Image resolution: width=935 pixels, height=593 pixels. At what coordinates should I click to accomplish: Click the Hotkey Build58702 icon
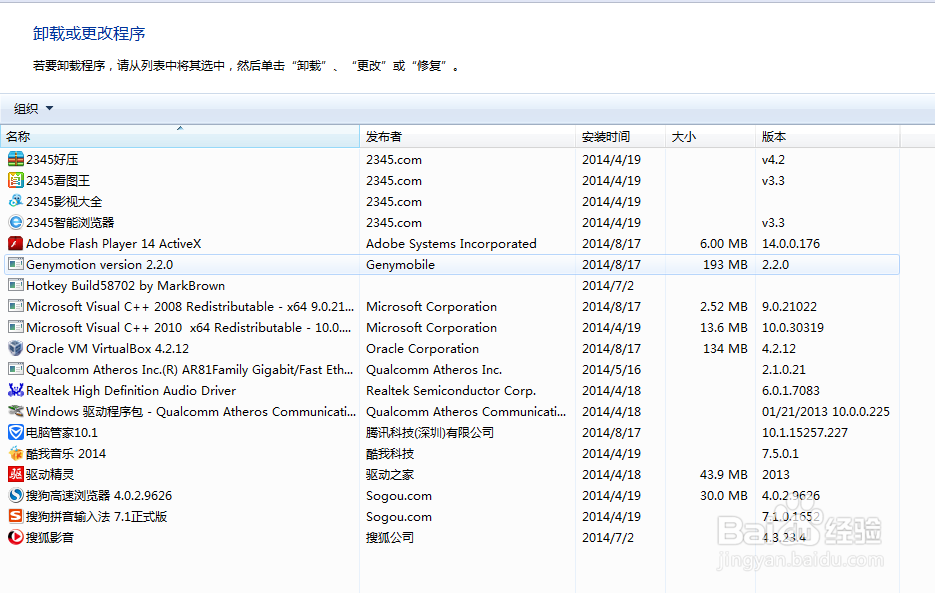coord(16,285)
